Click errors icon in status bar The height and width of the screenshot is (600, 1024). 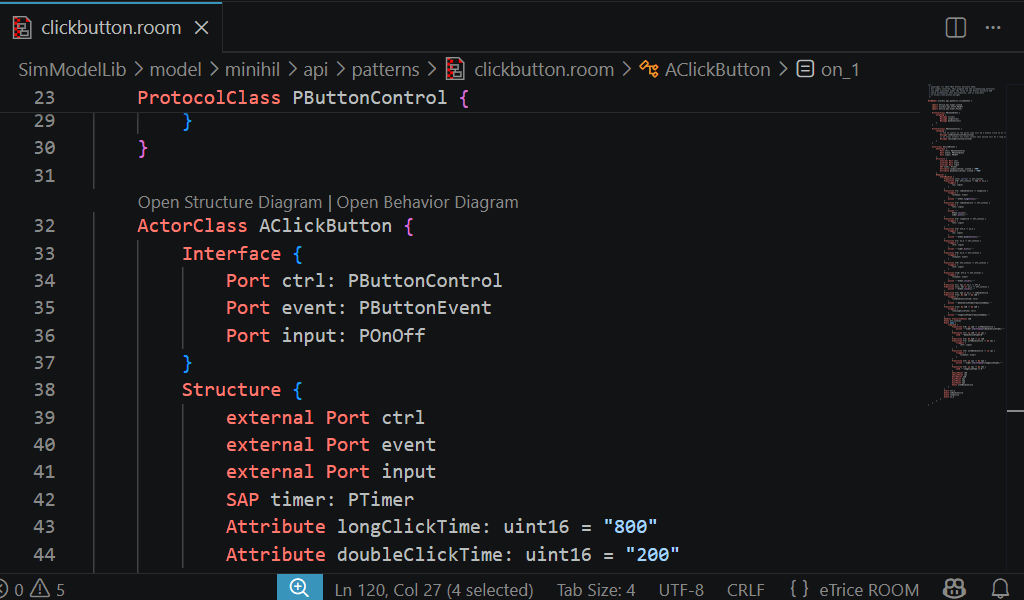click(x=3, y=590)
